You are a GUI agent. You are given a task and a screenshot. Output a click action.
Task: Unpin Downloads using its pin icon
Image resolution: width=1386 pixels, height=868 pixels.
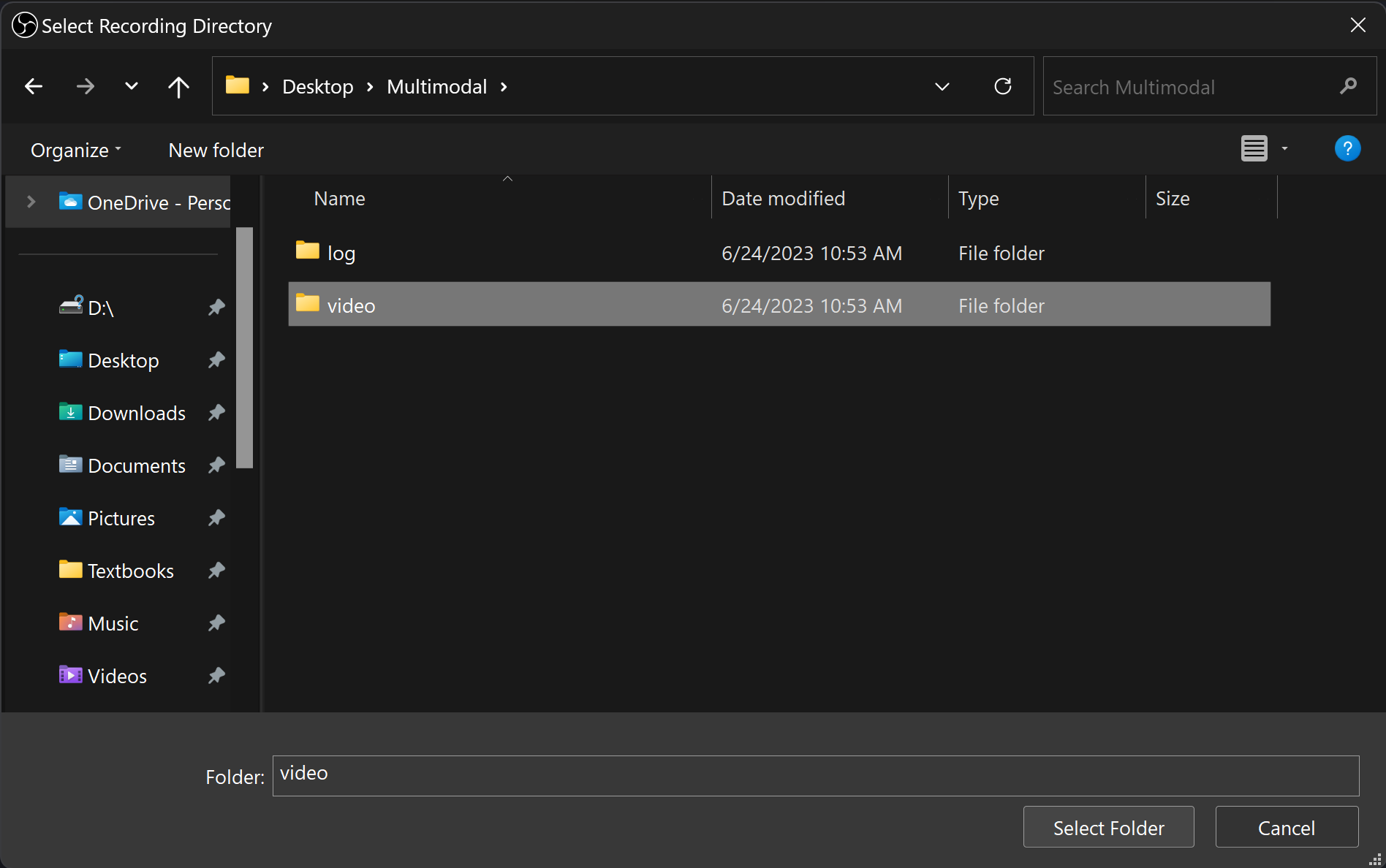point(216,413)
